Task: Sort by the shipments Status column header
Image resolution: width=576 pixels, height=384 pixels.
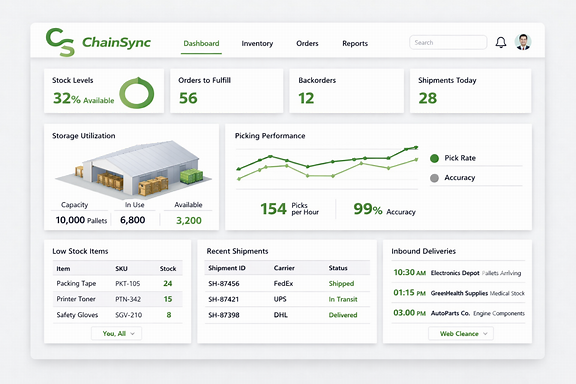Action: pos(338,268)
